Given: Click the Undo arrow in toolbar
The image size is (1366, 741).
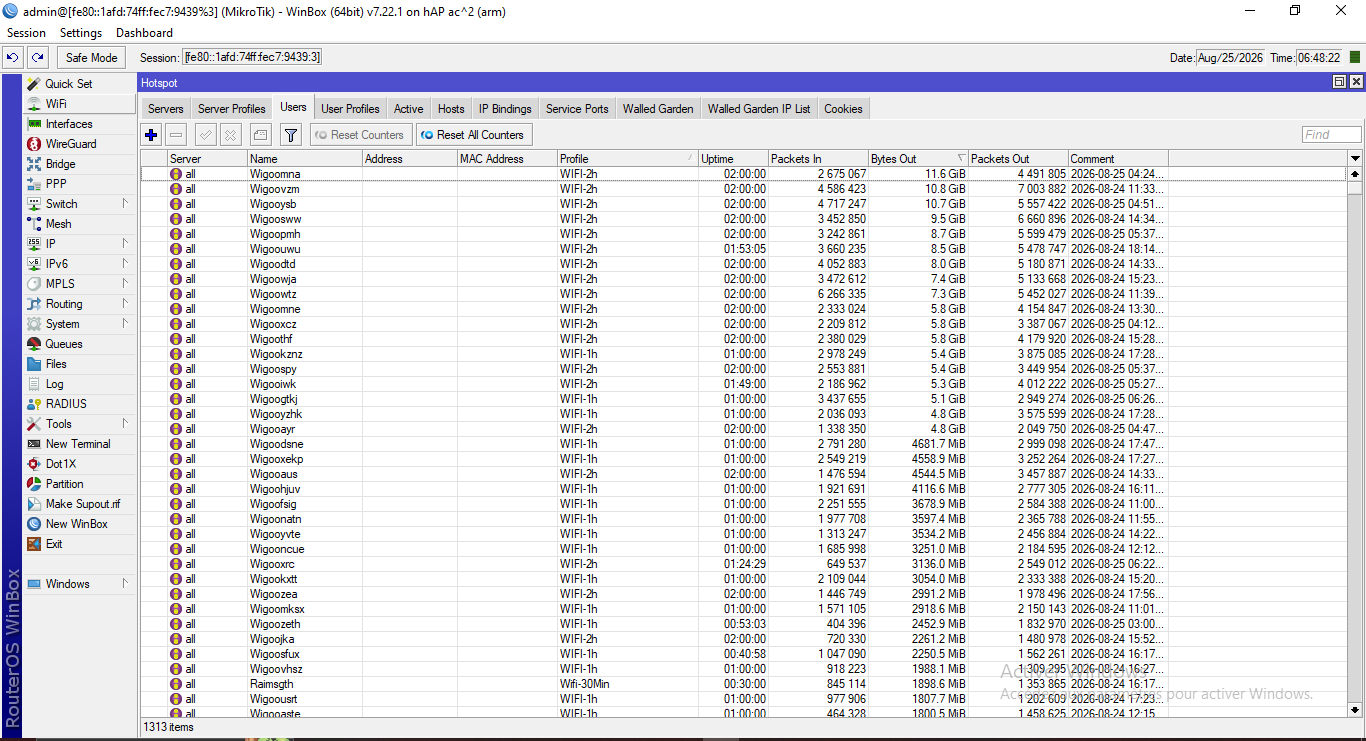Looking at the screenshot, I should coord(13,58).
